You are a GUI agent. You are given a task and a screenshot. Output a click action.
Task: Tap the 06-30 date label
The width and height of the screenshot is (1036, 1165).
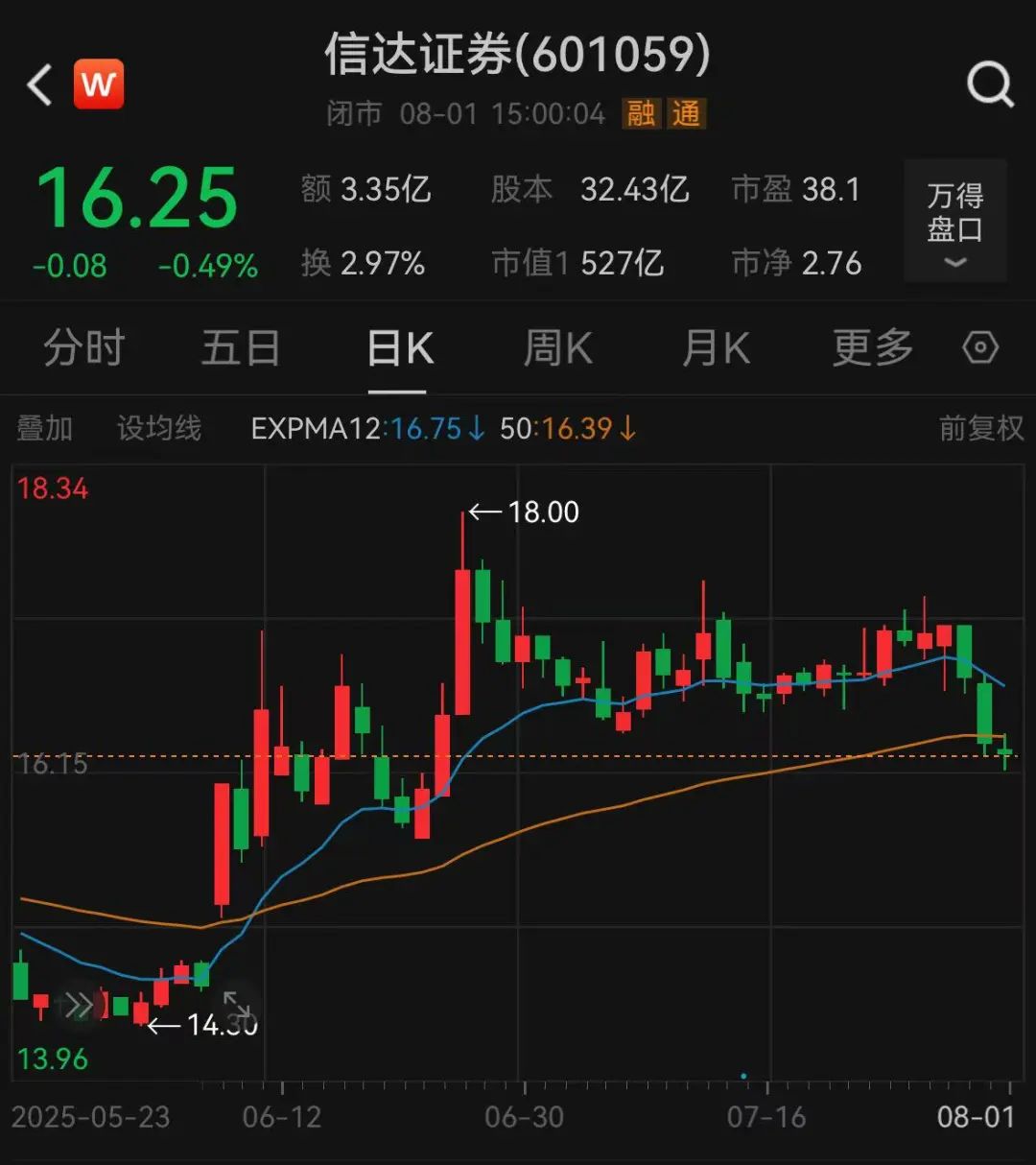tap(525, 1117)
